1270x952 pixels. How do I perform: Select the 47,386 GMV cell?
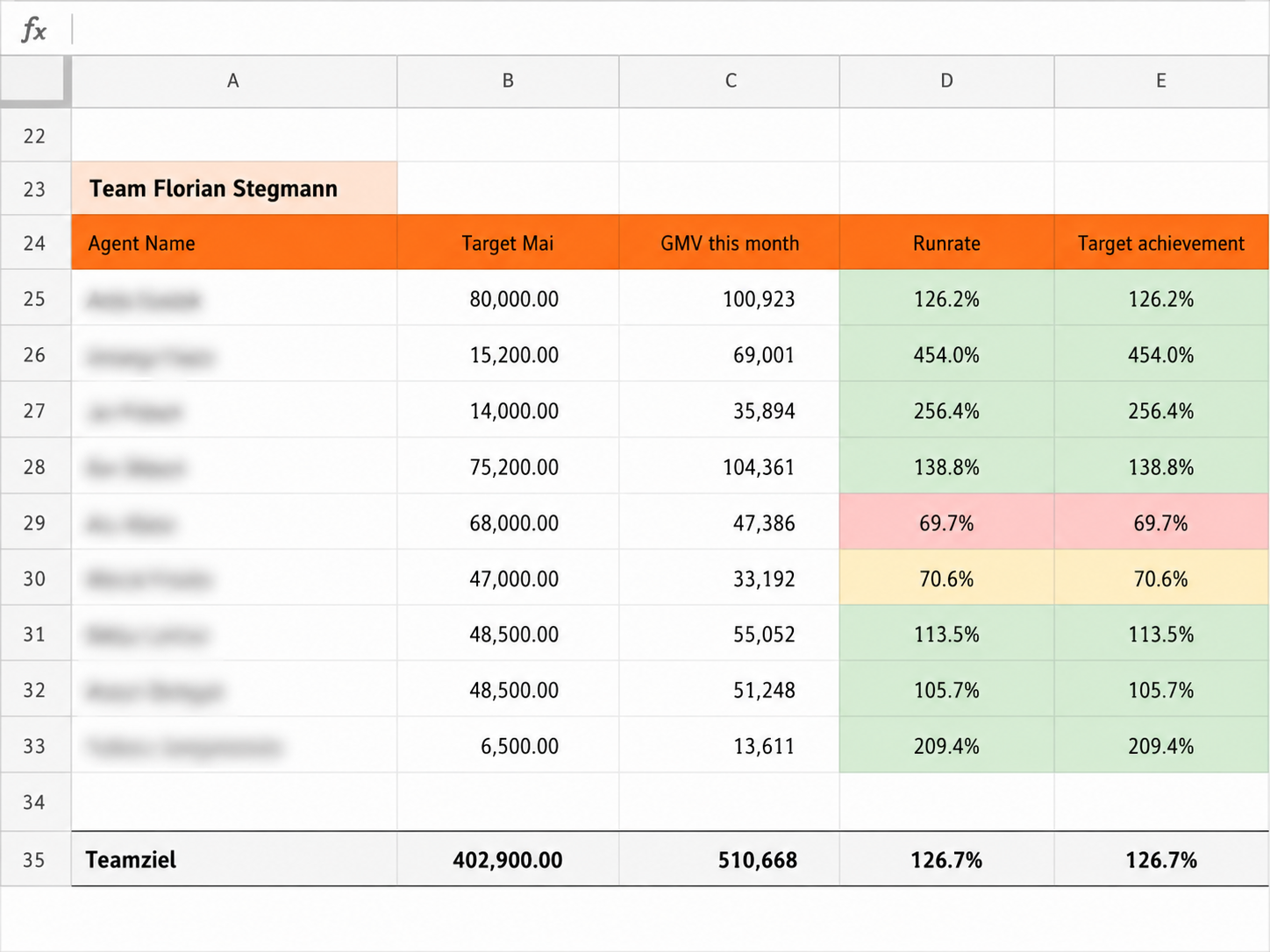coord(729,522)
